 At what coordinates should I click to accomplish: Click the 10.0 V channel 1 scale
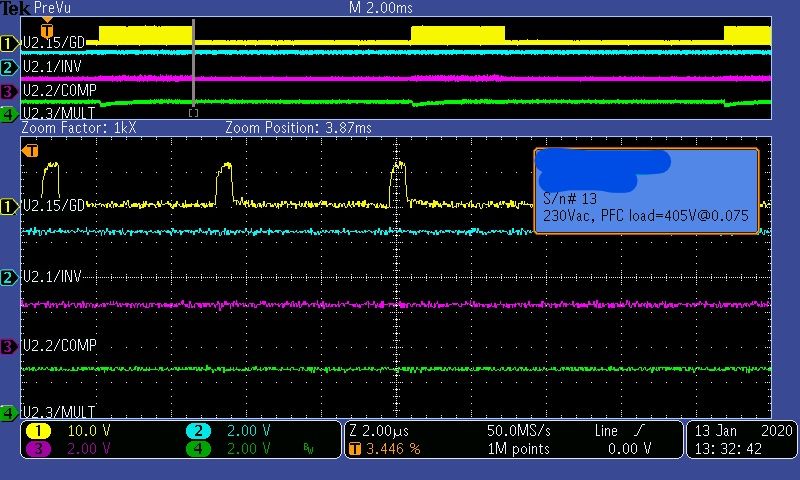89,431
